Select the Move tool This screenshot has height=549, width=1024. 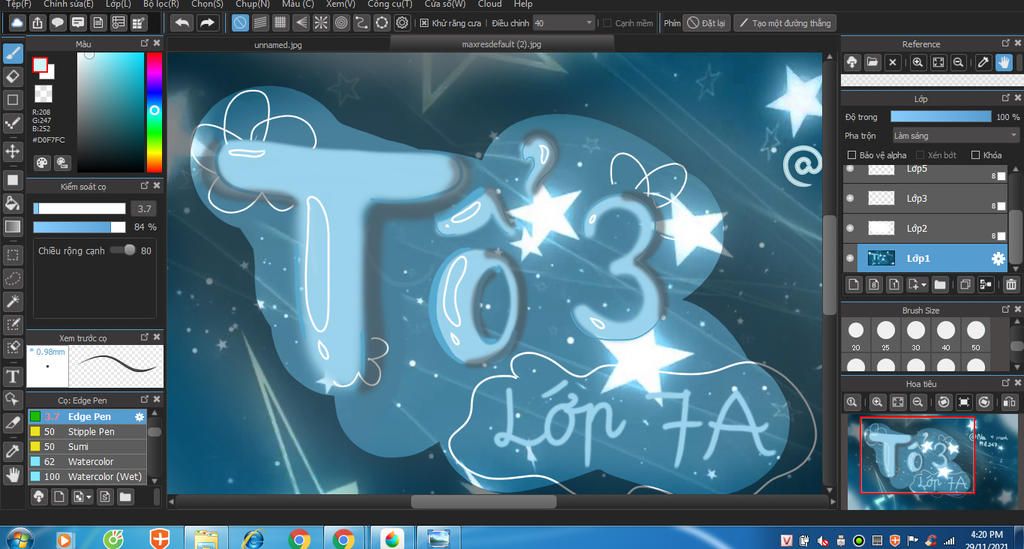[13, 151]
